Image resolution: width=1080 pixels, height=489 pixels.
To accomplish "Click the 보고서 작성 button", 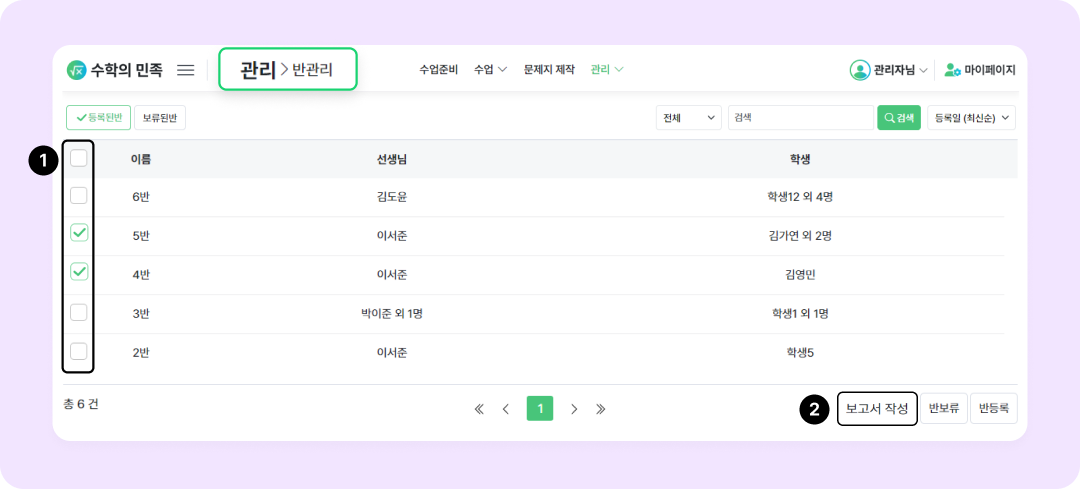I will coord(877,409).
